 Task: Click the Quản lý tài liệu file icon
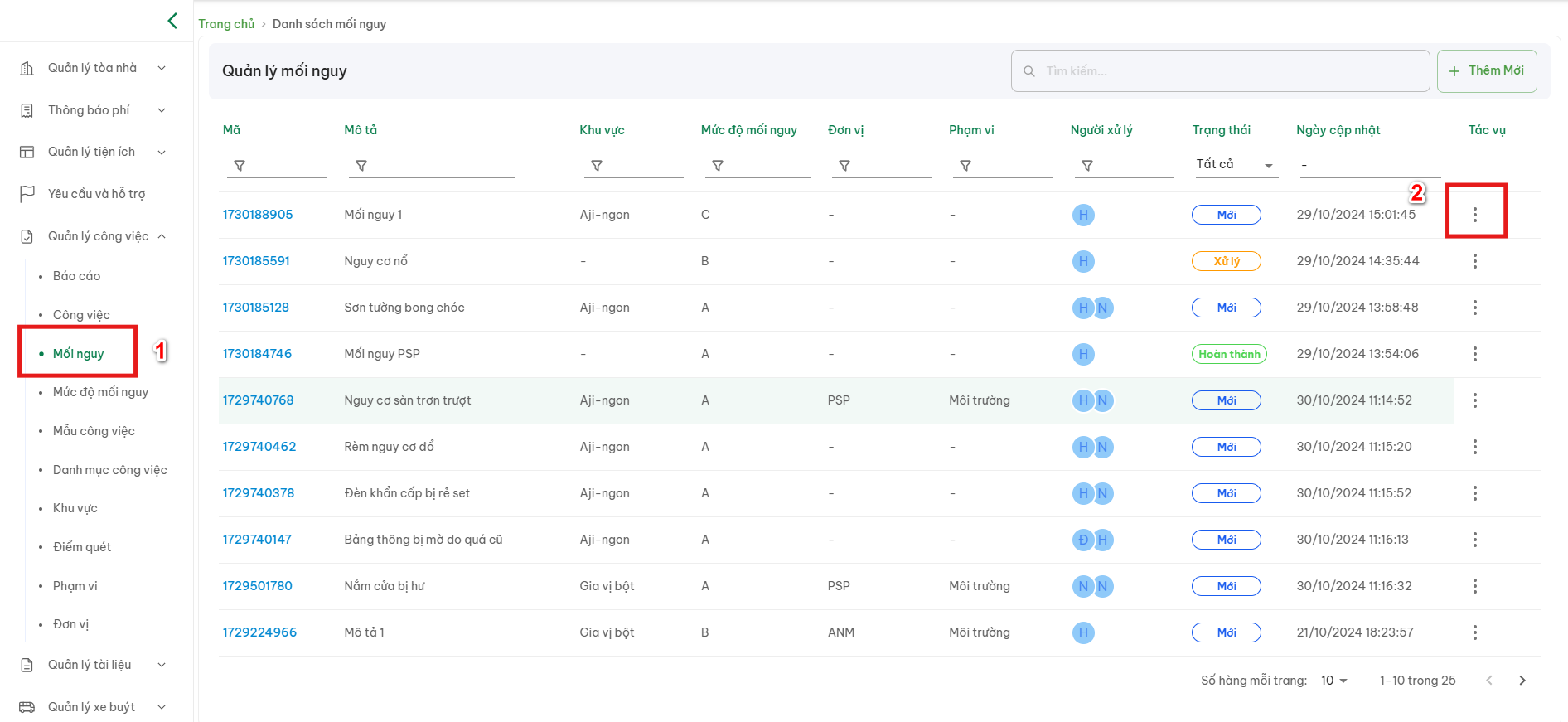(27, 665)
